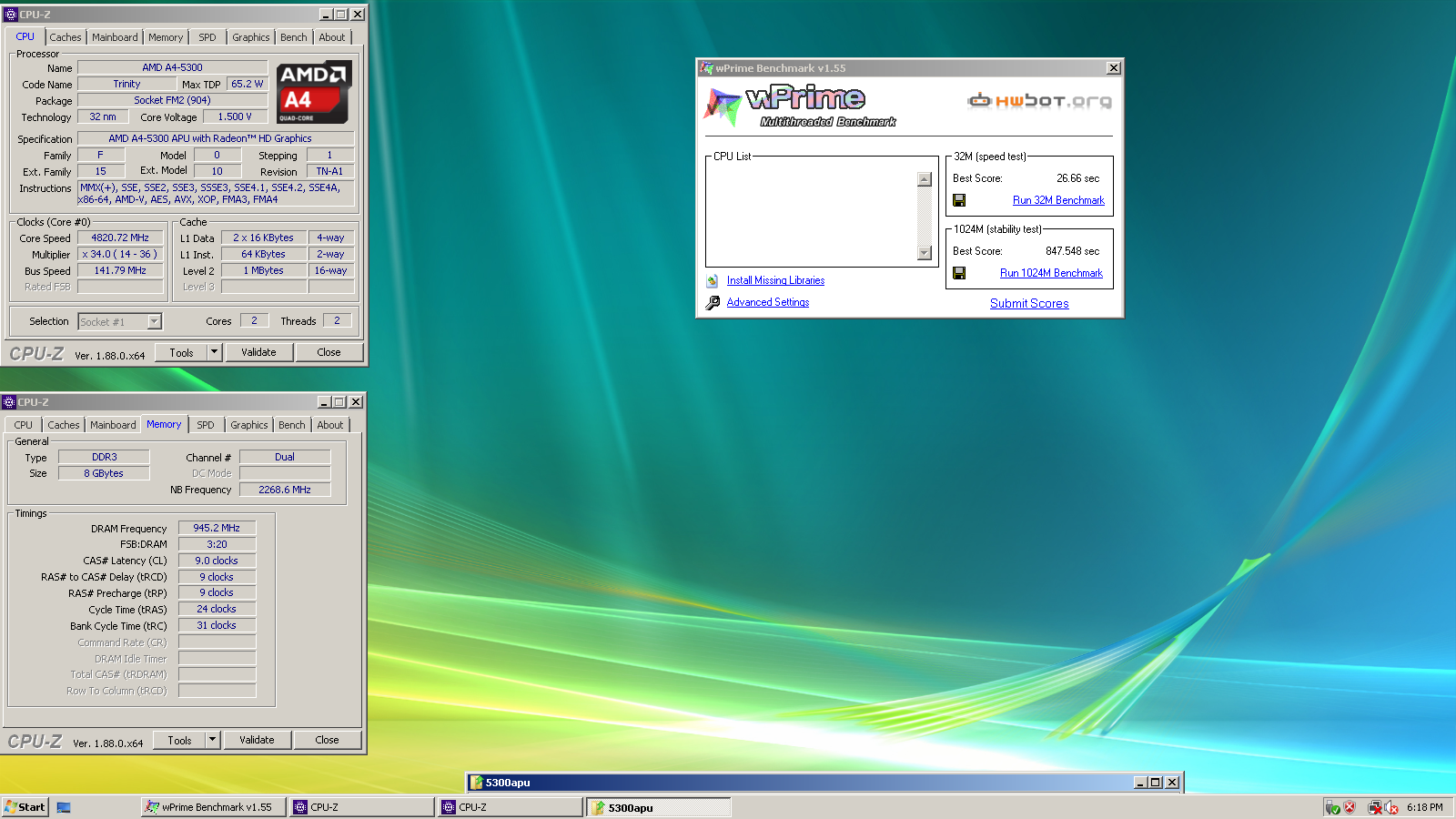Viewport: 1456px width, 819px height.
Task: Click the CAS# Latency value 9.0 clocks
Action: 217,561
